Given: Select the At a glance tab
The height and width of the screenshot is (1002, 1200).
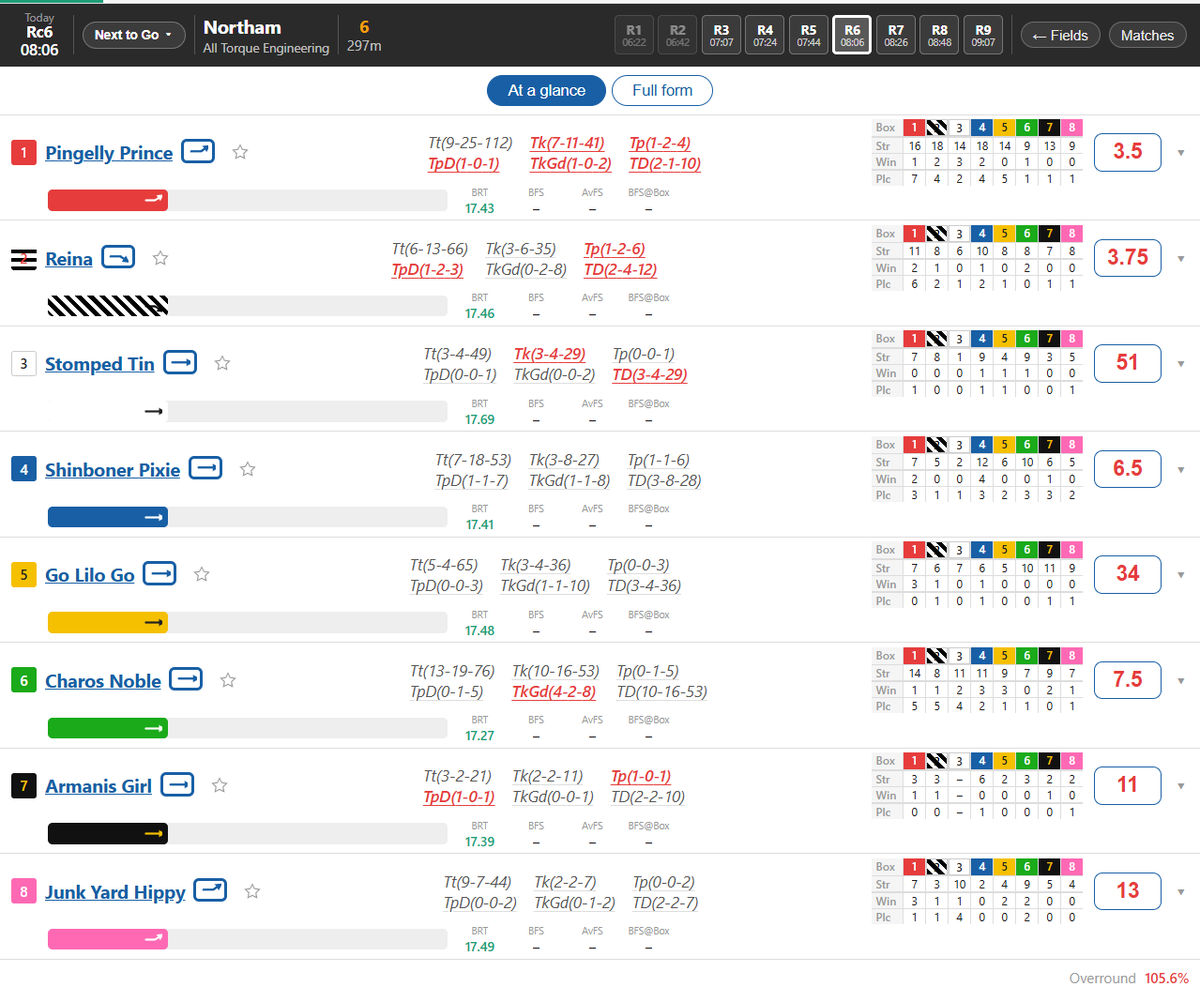Looking at the screenshot, I should point(547,90).
